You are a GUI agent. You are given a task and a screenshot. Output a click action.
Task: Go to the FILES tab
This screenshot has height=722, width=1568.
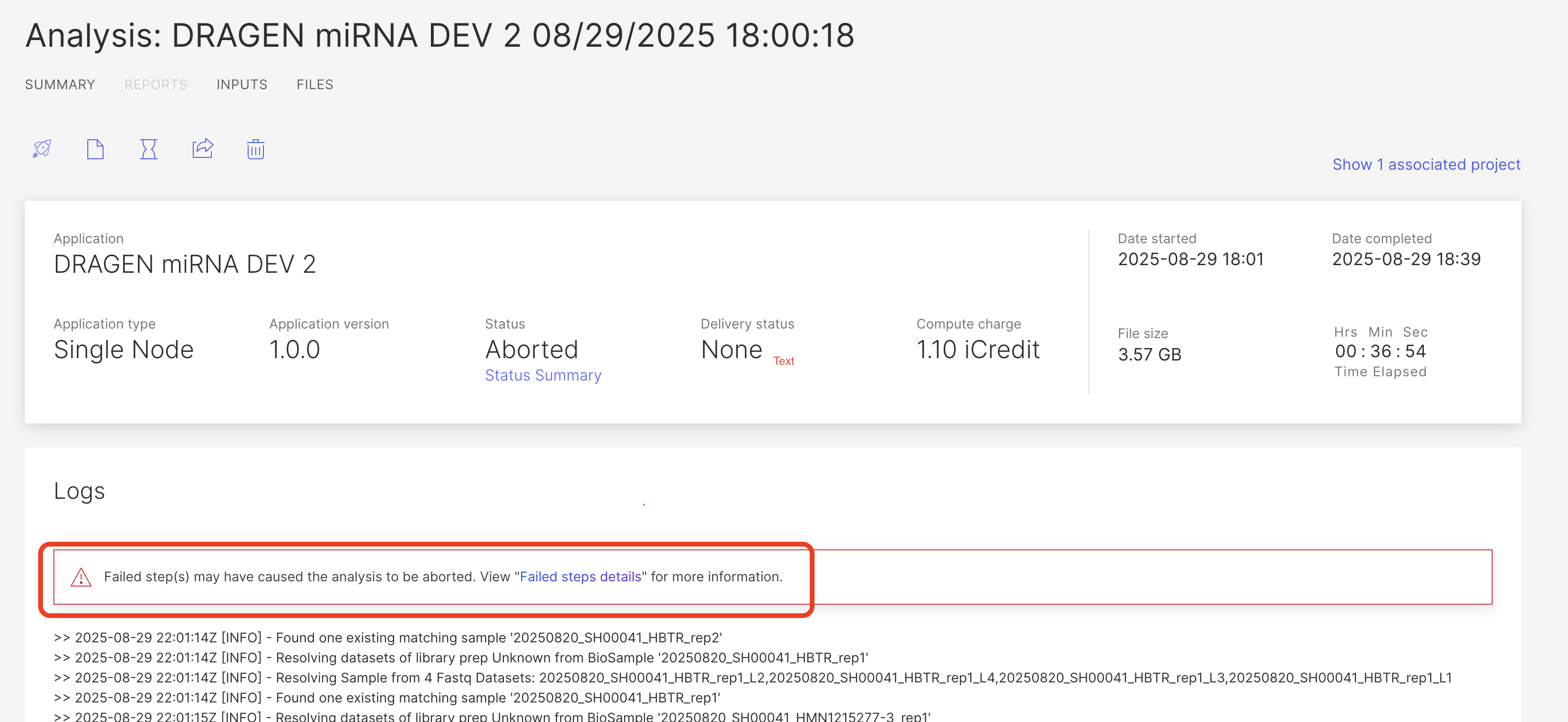tap(314, 84)
